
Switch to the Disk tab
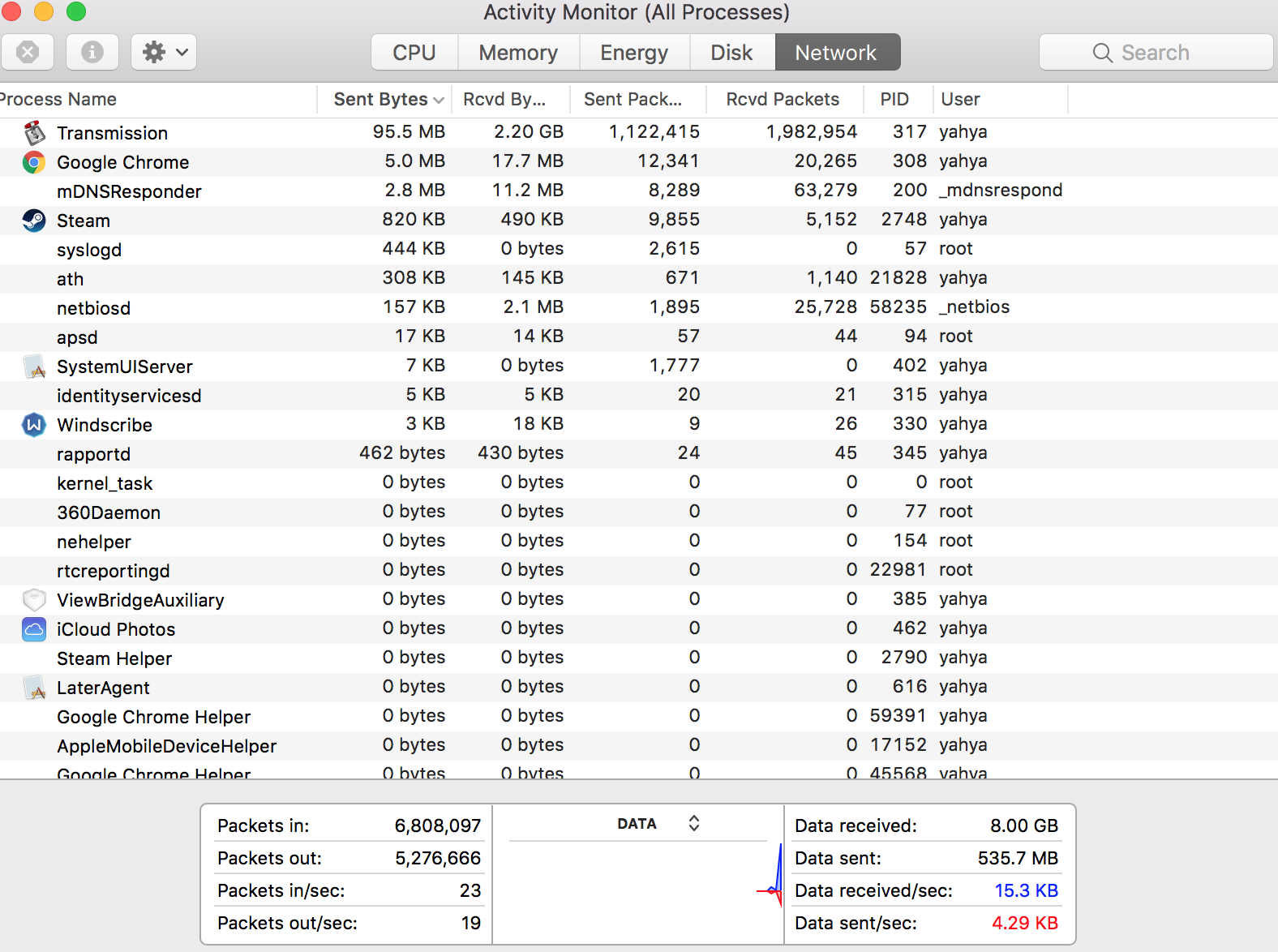[x=731, y=52]
